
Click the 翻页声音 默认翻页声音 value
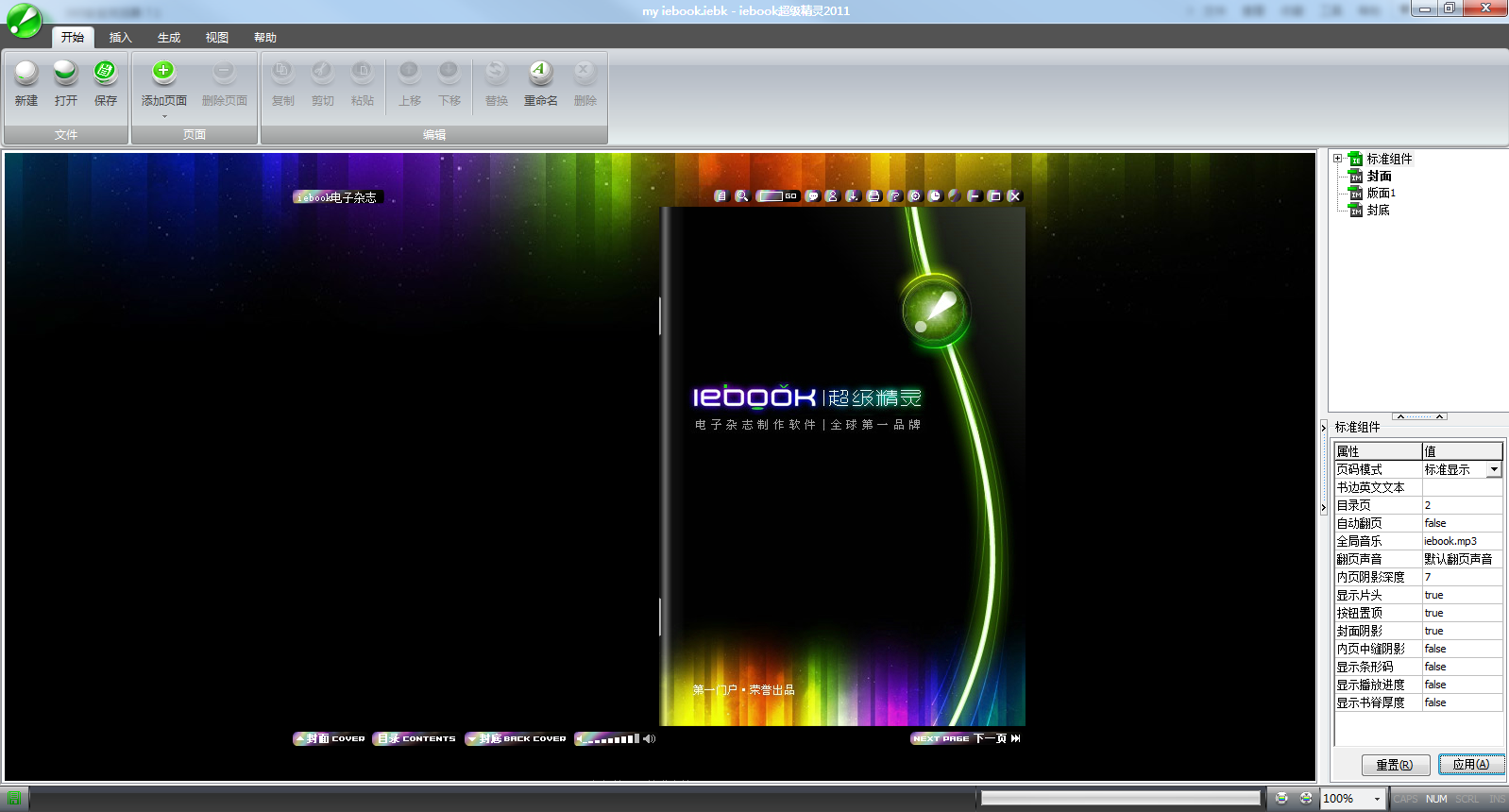click(x=1462, y=559)
